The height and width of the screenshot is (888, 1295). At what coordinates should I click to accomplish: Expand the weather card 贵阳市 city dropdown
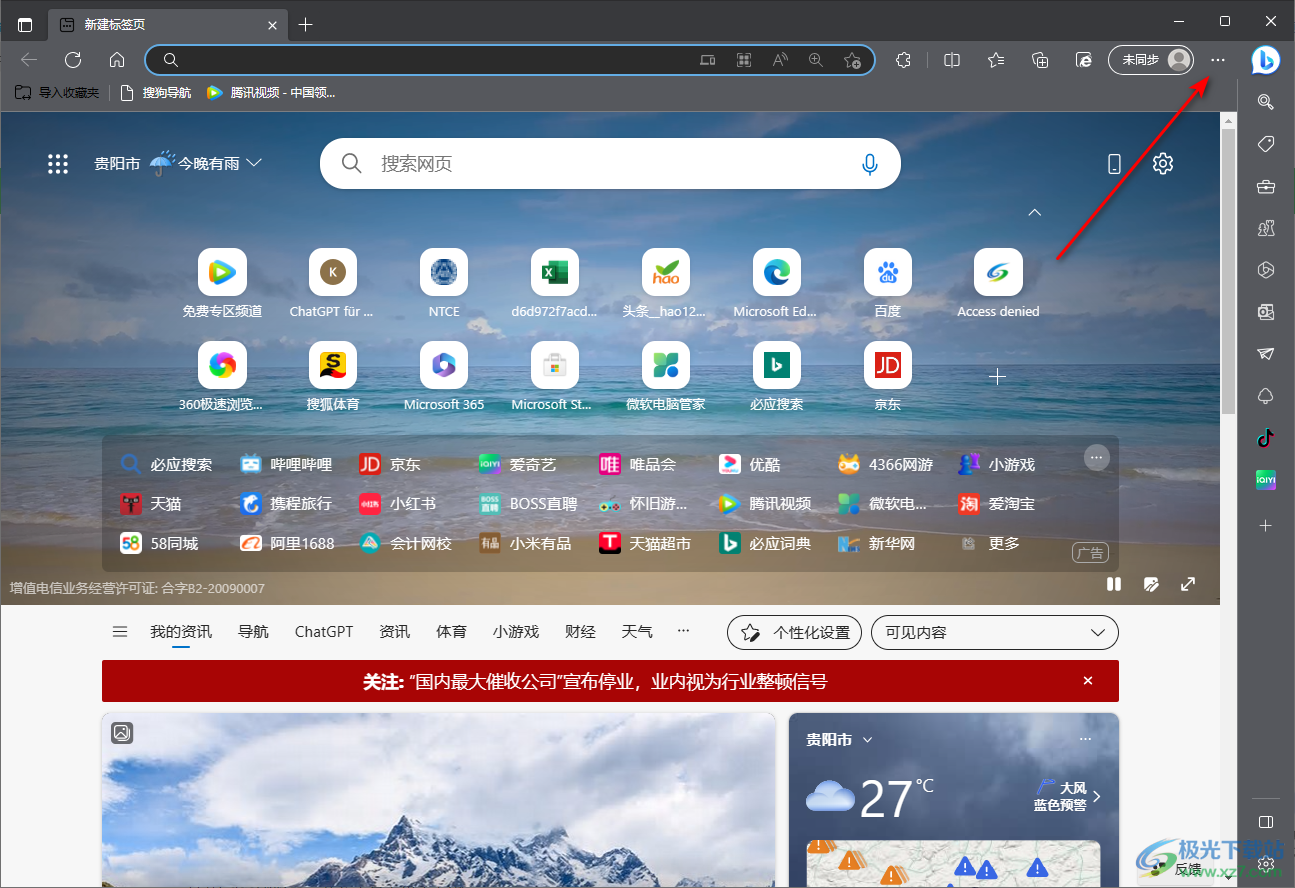pyautogui.click(x=867, y=740)
